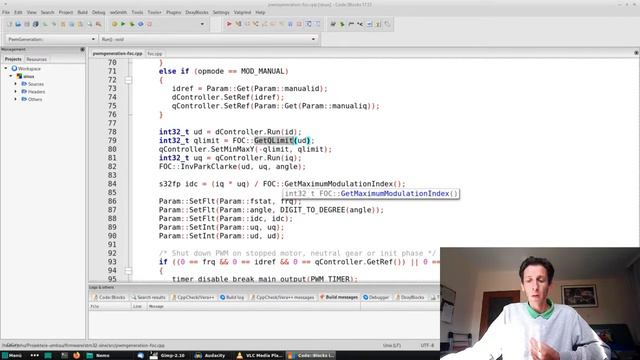This screenshot has height=360, width=640.
Task: Switch to Gimp-2.10 in the taskbar
Action: pyautogui.click(x=168, y=356)
